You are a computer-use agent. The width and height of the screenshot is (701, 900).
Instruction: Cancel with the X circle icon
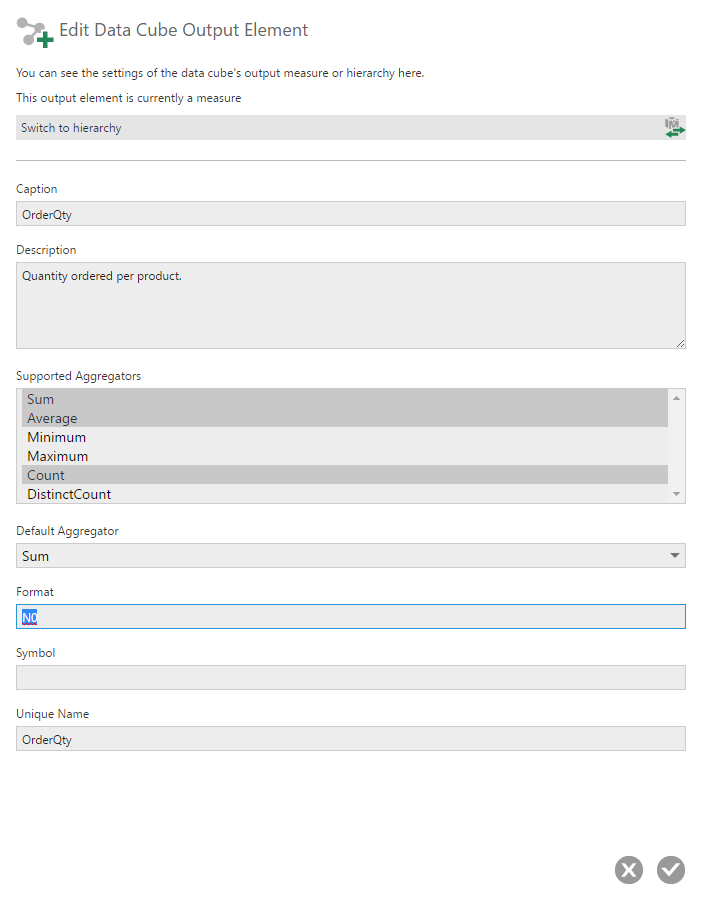click(629, 870)
